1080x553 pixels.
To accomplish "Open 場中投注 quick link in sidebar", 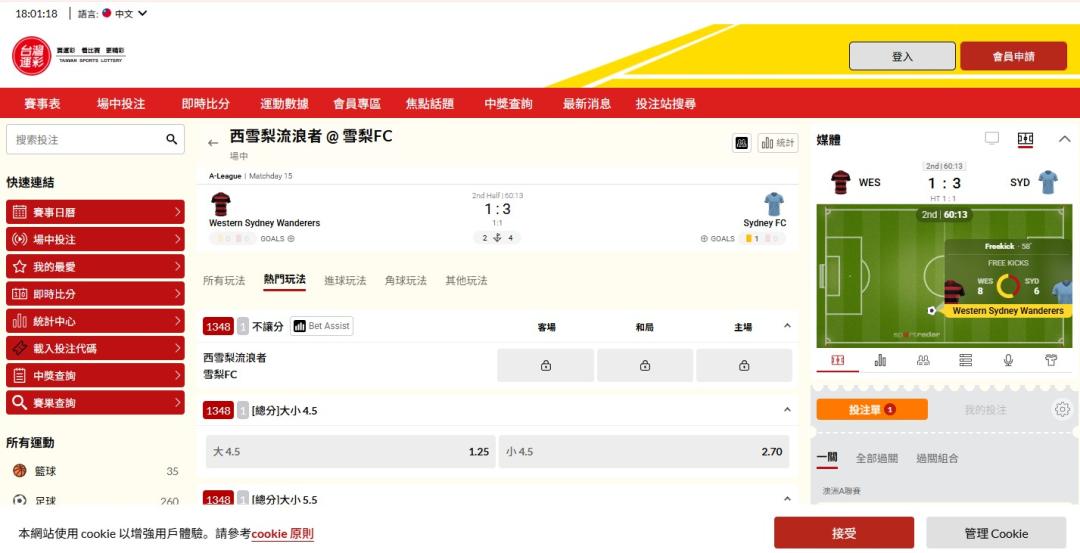I will [x=95, y=240].
